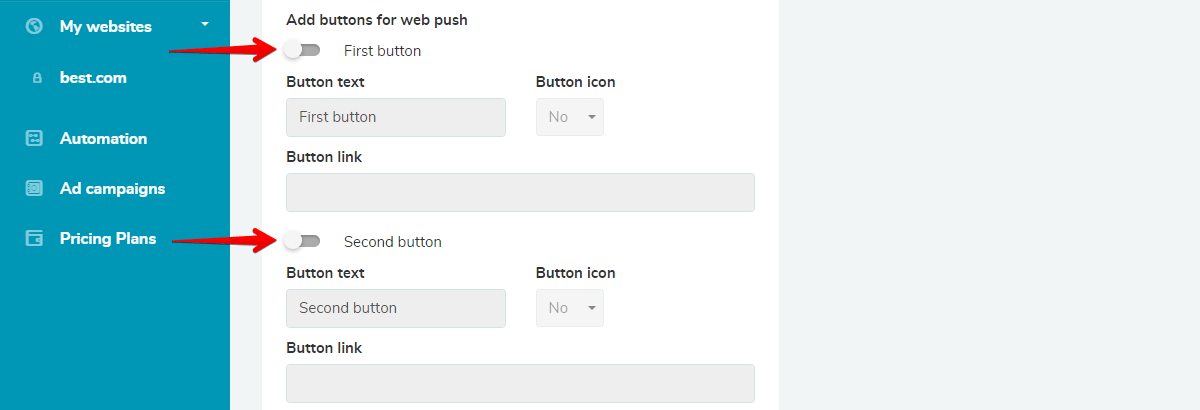1200x410 pixels.
Task: Expand the My websites dropdown arrow
Action: pyautogui.click(x=205, y=23)
